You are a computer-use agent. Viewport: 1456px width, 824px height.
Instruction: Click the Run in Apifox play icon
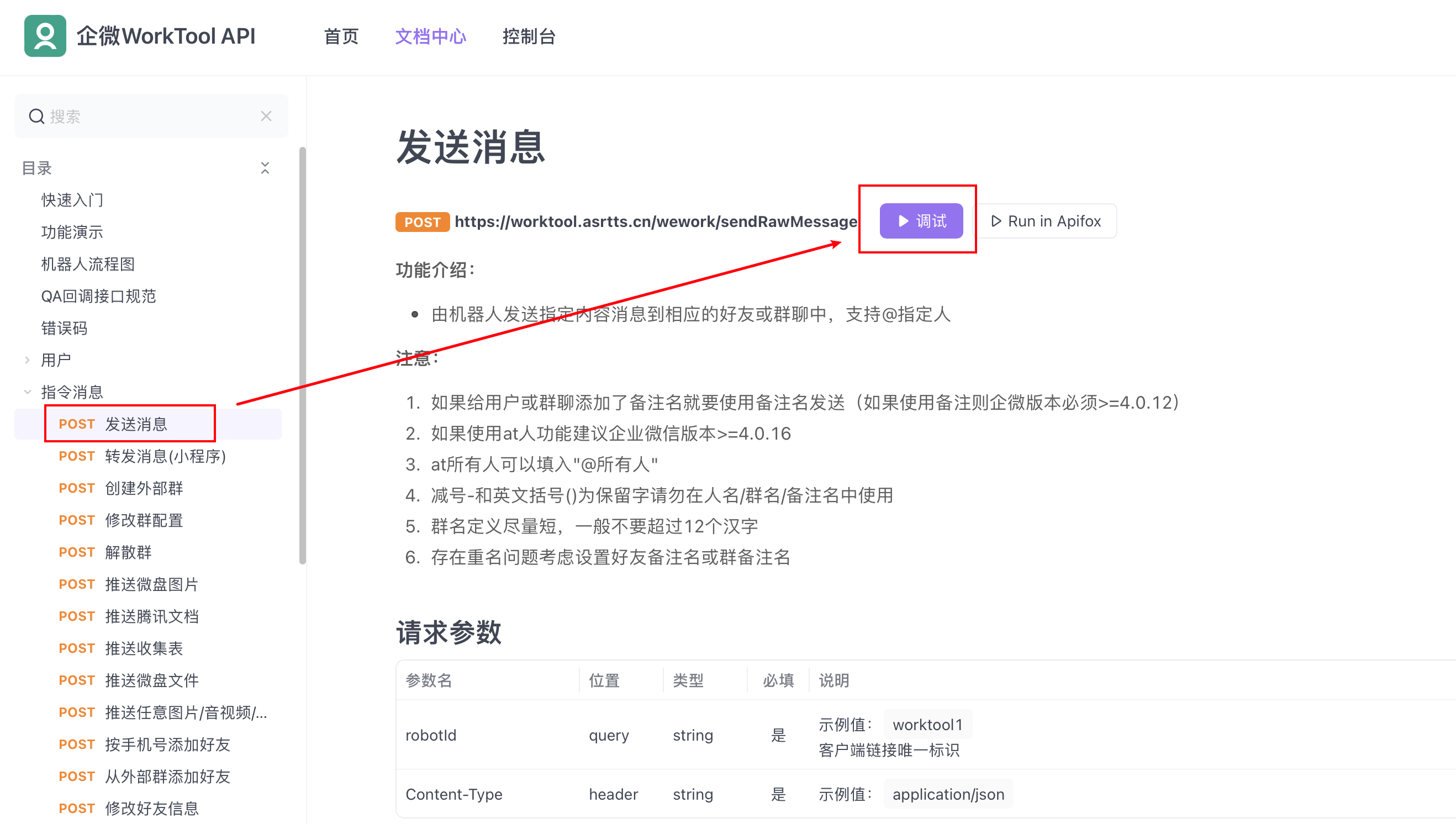pyautogui.click(x=996, y=221)
